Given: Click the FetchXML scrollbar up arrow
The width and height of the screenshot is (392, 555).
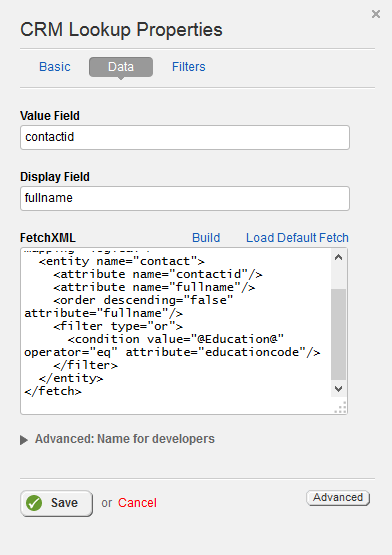Looking at the screenshot, I should point(339,257).
